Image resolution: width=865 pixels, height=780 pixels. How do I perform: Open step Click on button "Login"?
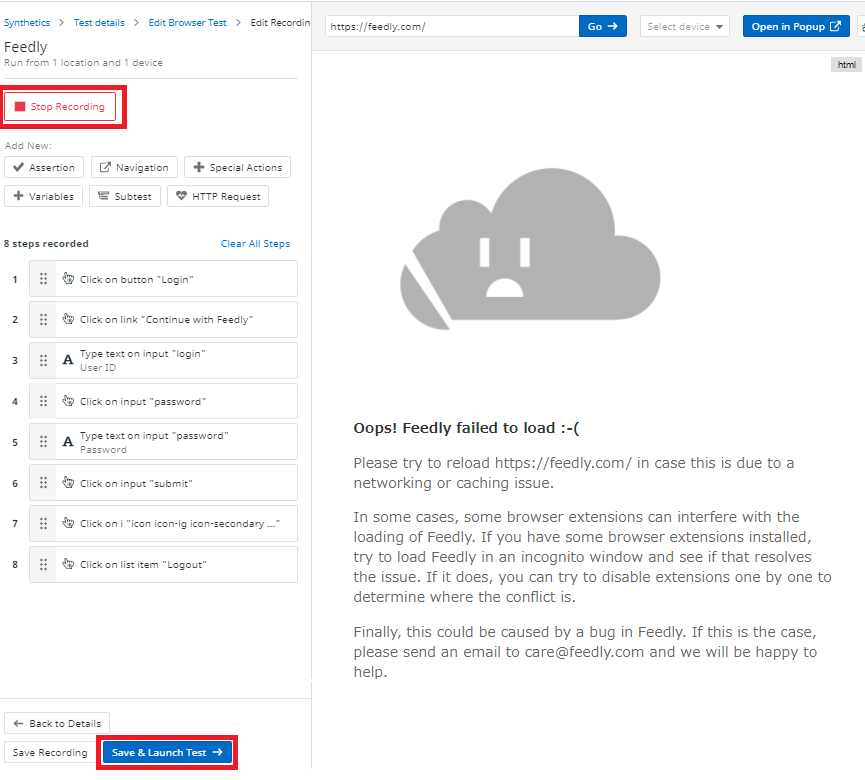click(x=163, y=279)
